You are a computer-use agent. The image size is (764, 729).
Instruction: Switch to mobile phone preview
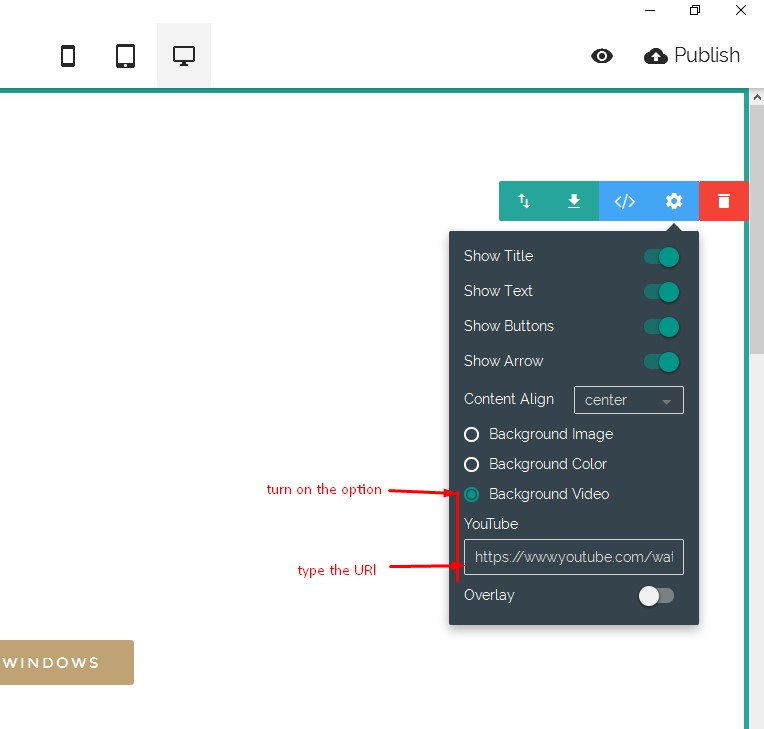68,56
